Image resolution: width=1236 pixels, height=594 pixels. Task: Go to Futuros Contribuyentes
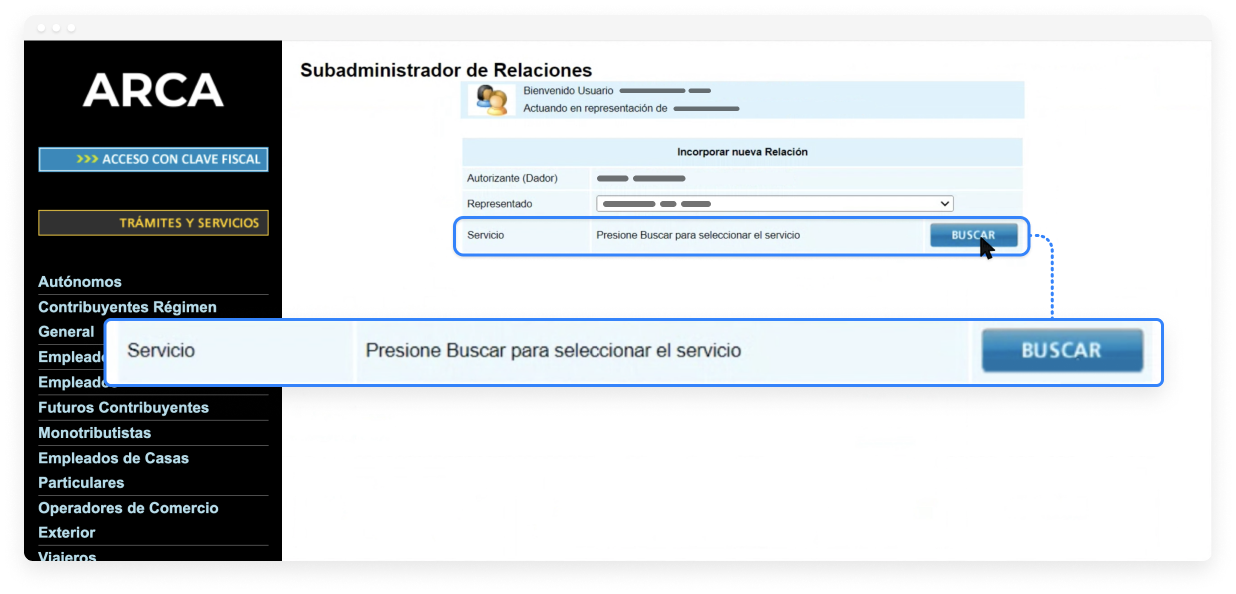click(123, 408)
